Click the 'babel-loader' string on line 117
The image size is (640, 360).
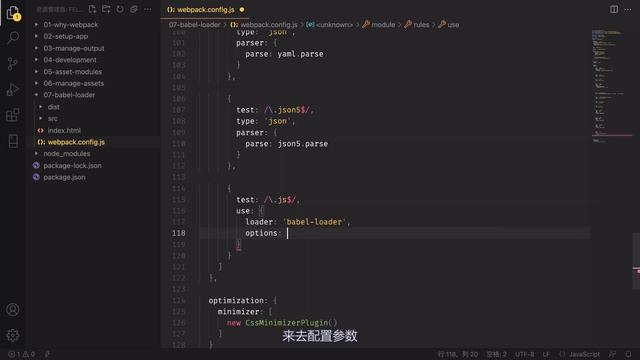point(314,222)
